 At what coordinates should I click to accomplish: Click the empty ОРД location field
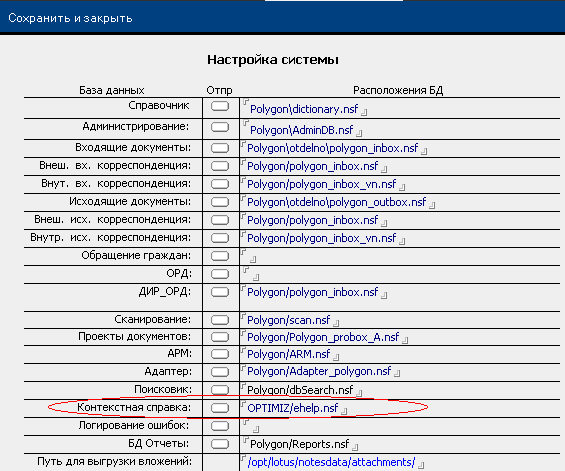coord(251,274)
